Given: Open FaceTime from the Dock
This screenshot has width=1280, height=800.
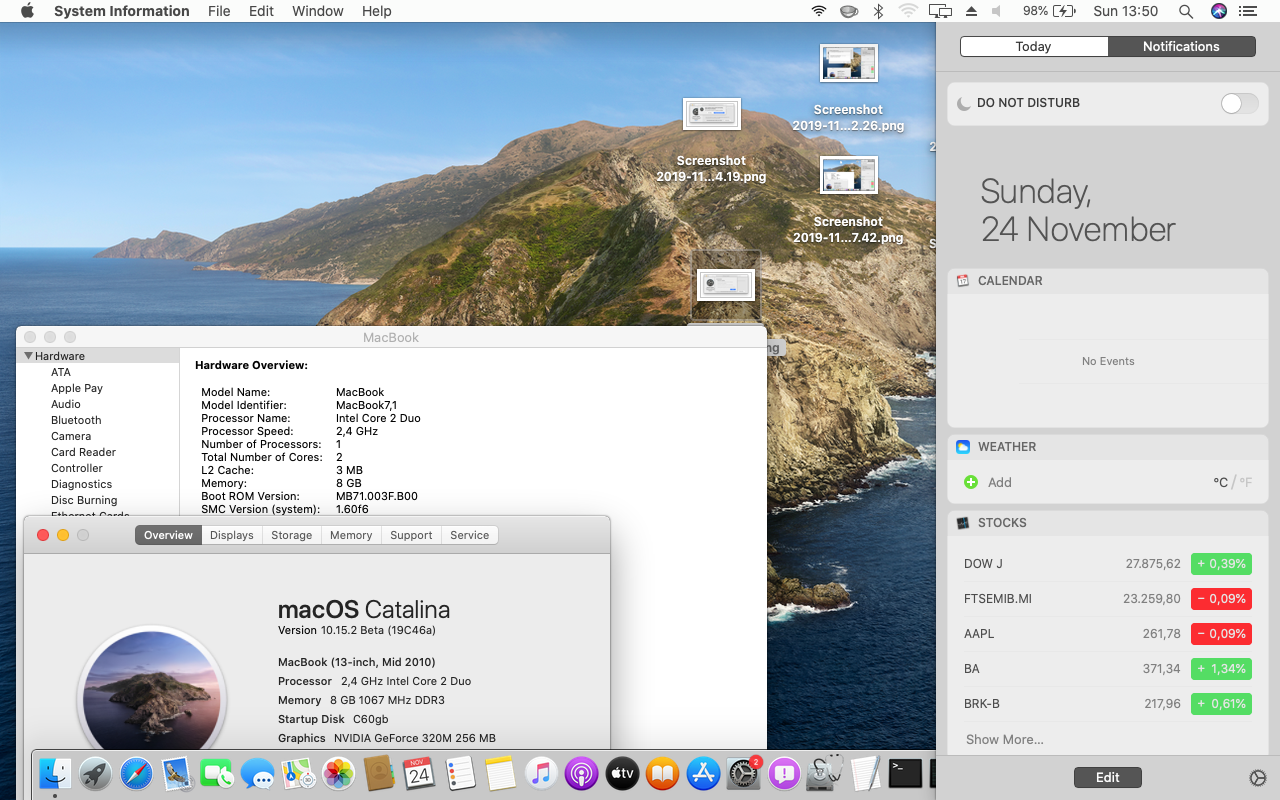Looking at the screenshot, I should [x=217, y=773].
